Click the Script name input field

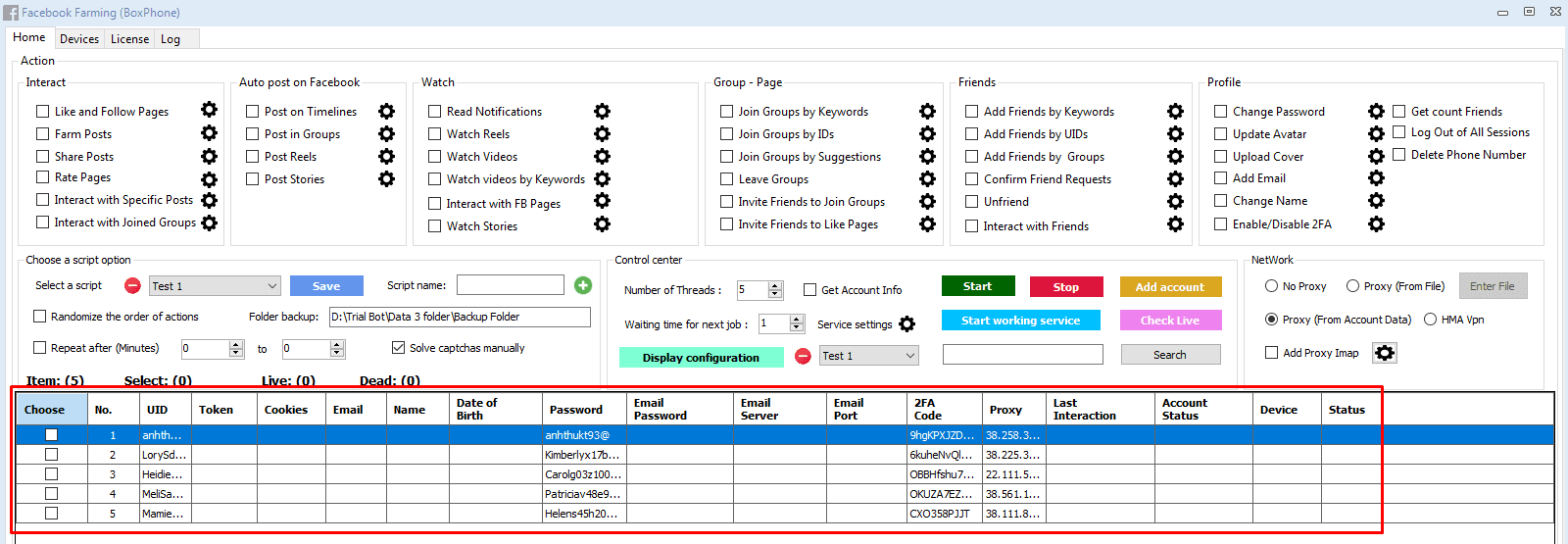511,284
